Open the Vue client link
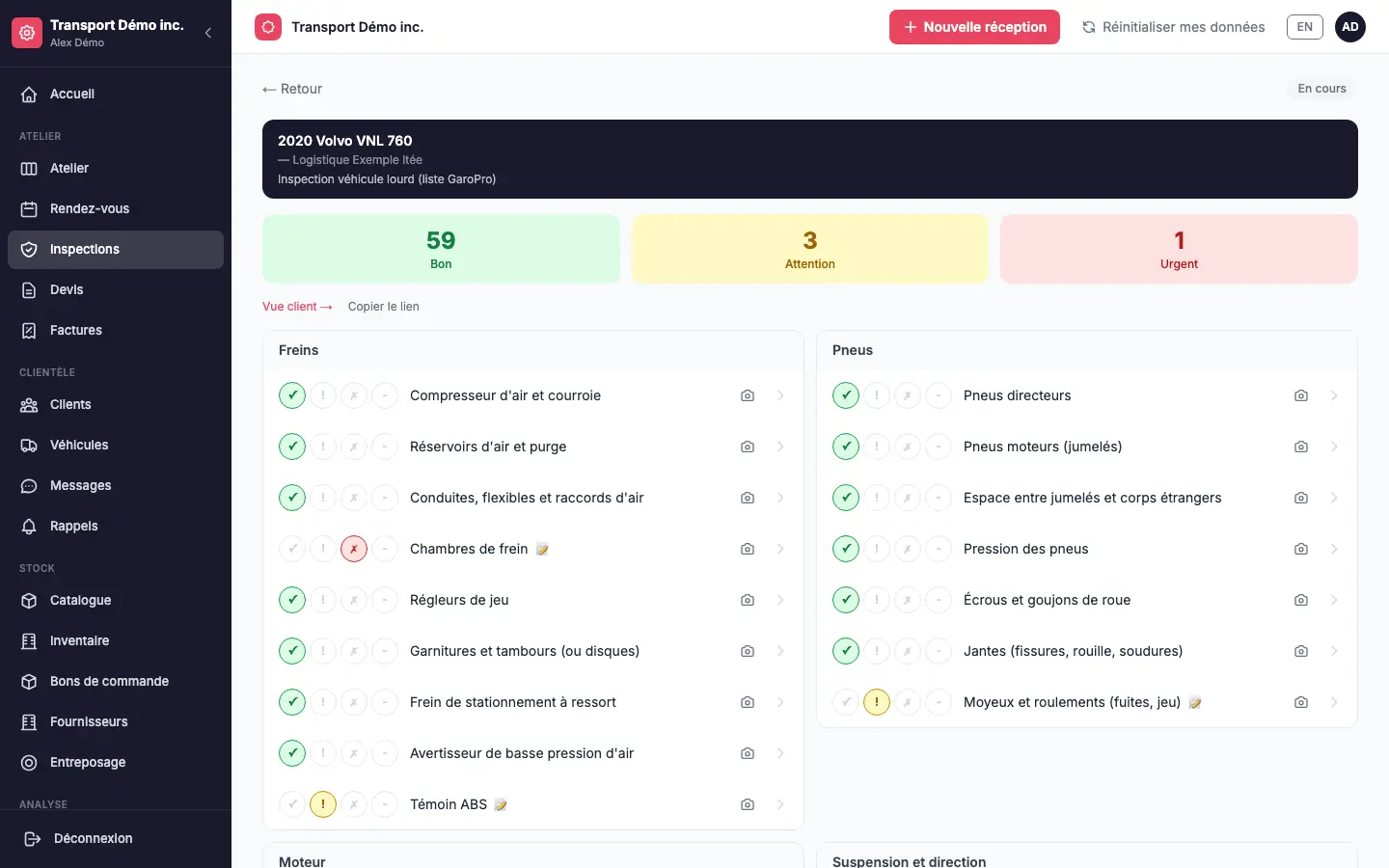Viewport: 1389px width, 868px height. tap(297, 307)
